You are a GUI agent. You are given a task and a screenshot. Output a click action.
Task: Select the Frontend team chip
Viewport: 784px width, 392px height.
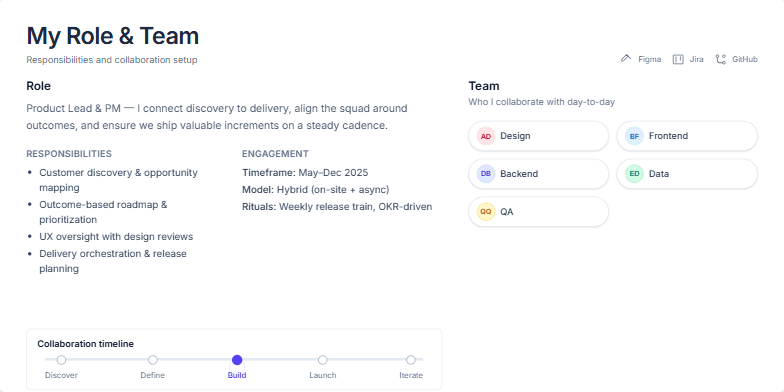(687, 136)
